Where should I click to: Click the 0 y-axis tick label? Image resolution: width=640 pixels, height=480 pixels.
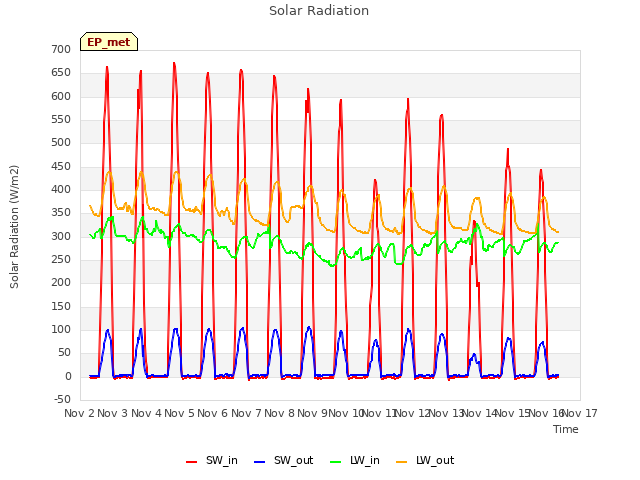[x=68, y=376]
